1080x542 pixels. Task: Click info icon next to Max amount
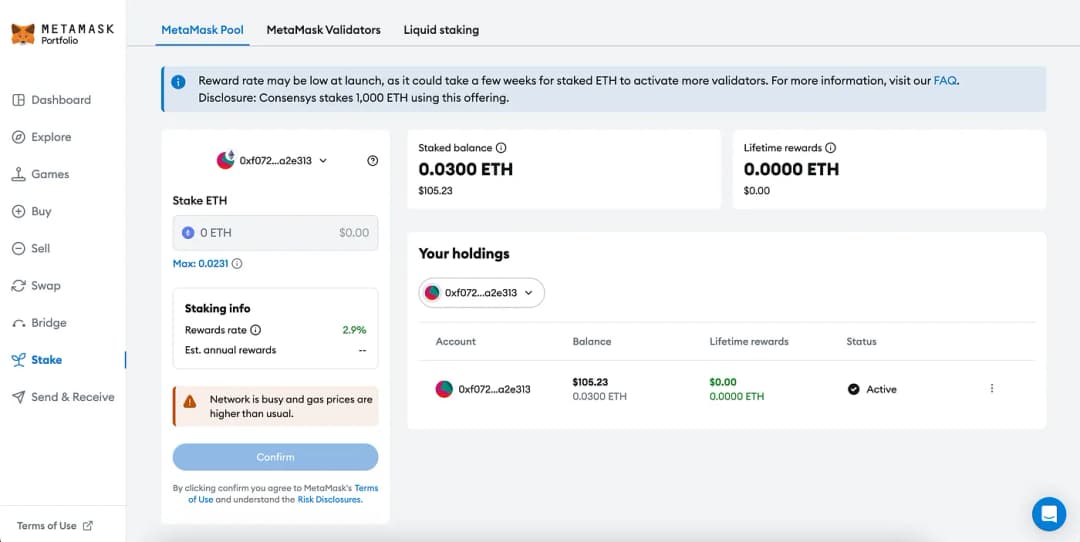click(237, 264)
